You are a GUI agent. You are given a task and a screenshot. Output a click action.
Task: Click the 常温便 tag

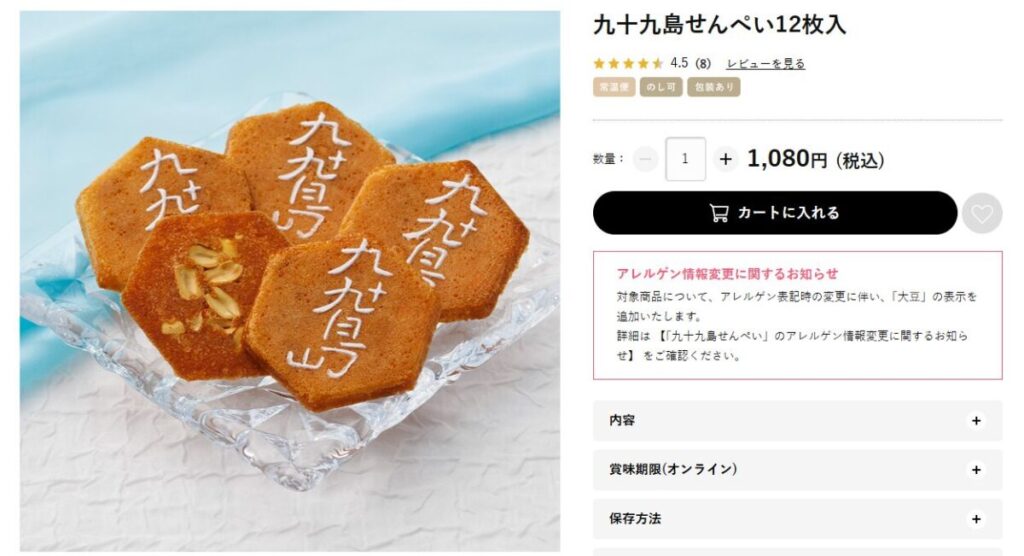coord(614,87)
